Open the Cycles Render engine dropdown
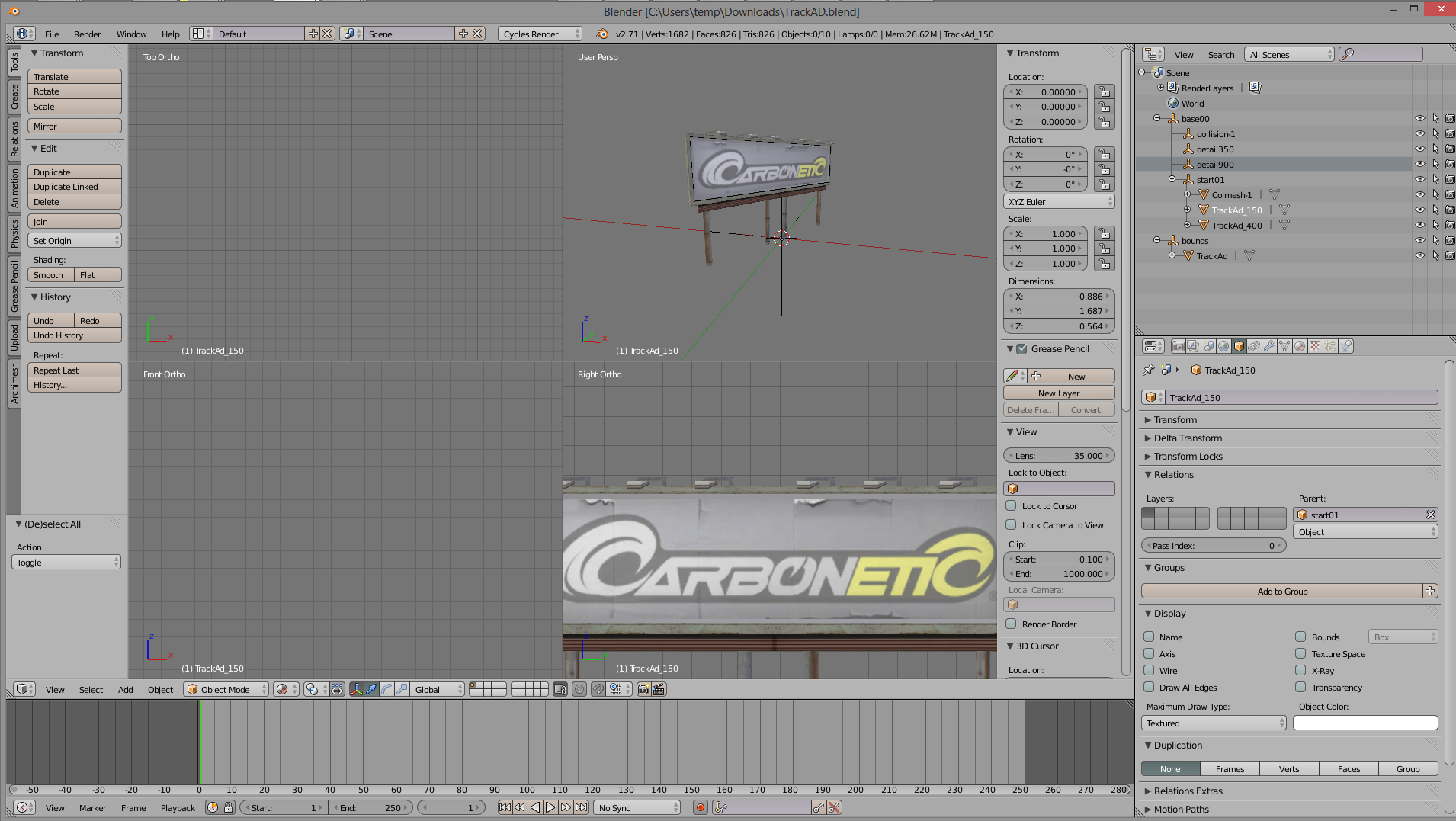 pos(540,34)
